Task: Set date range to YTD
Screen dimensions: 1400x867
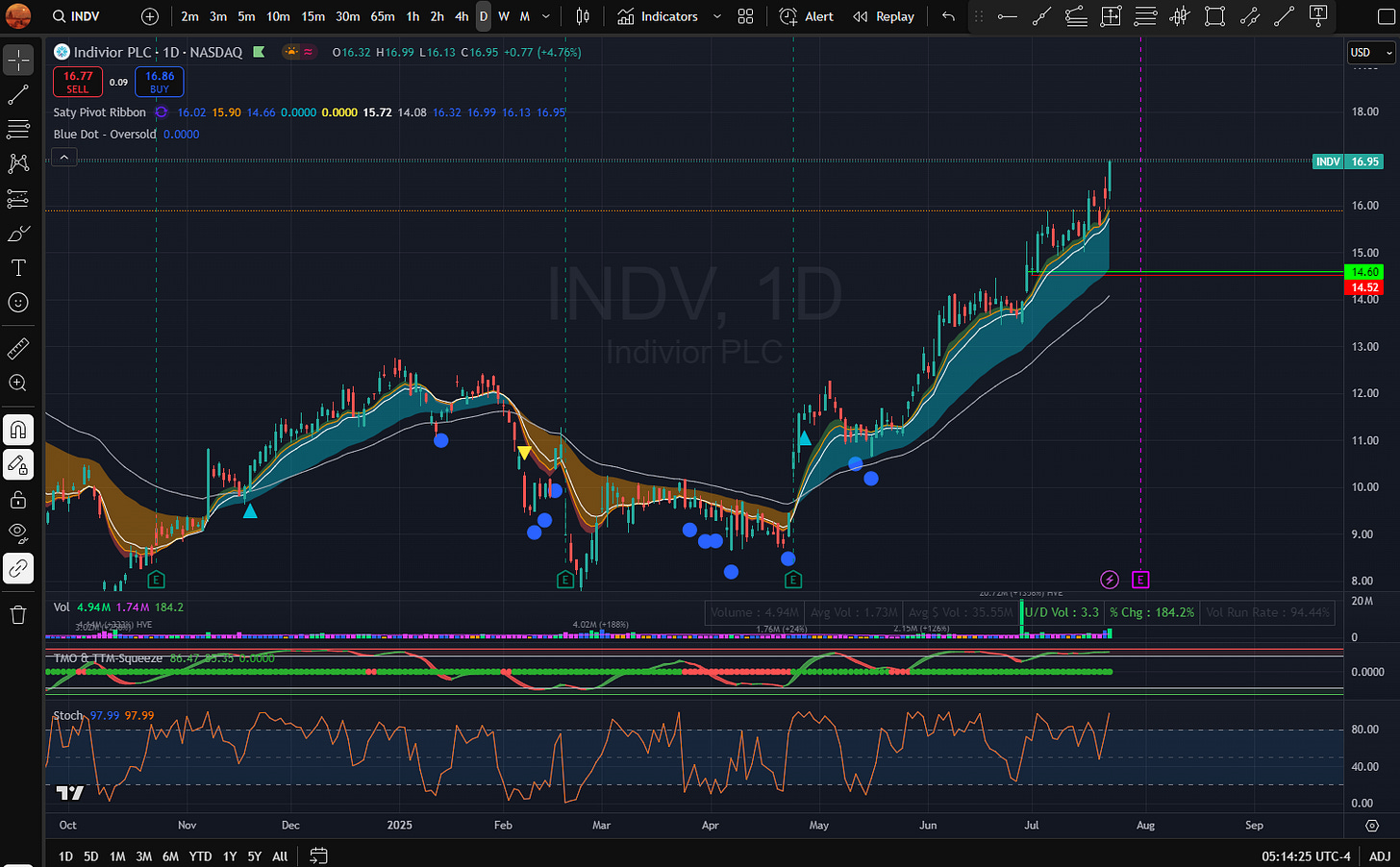Action: click(x=200, y=855)
